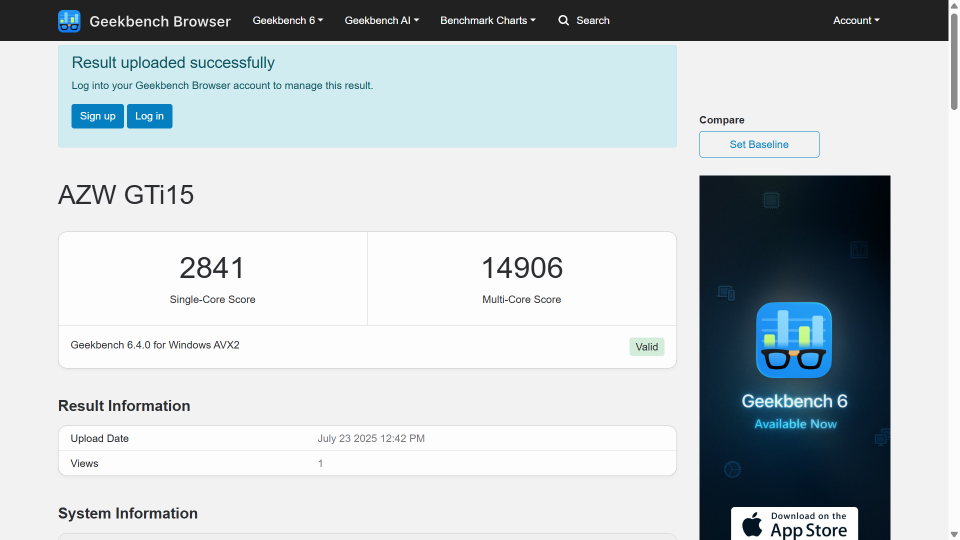Click the page vertical scrollbar thumb
Screen dimensions: 960x540
tap(954, 61)
